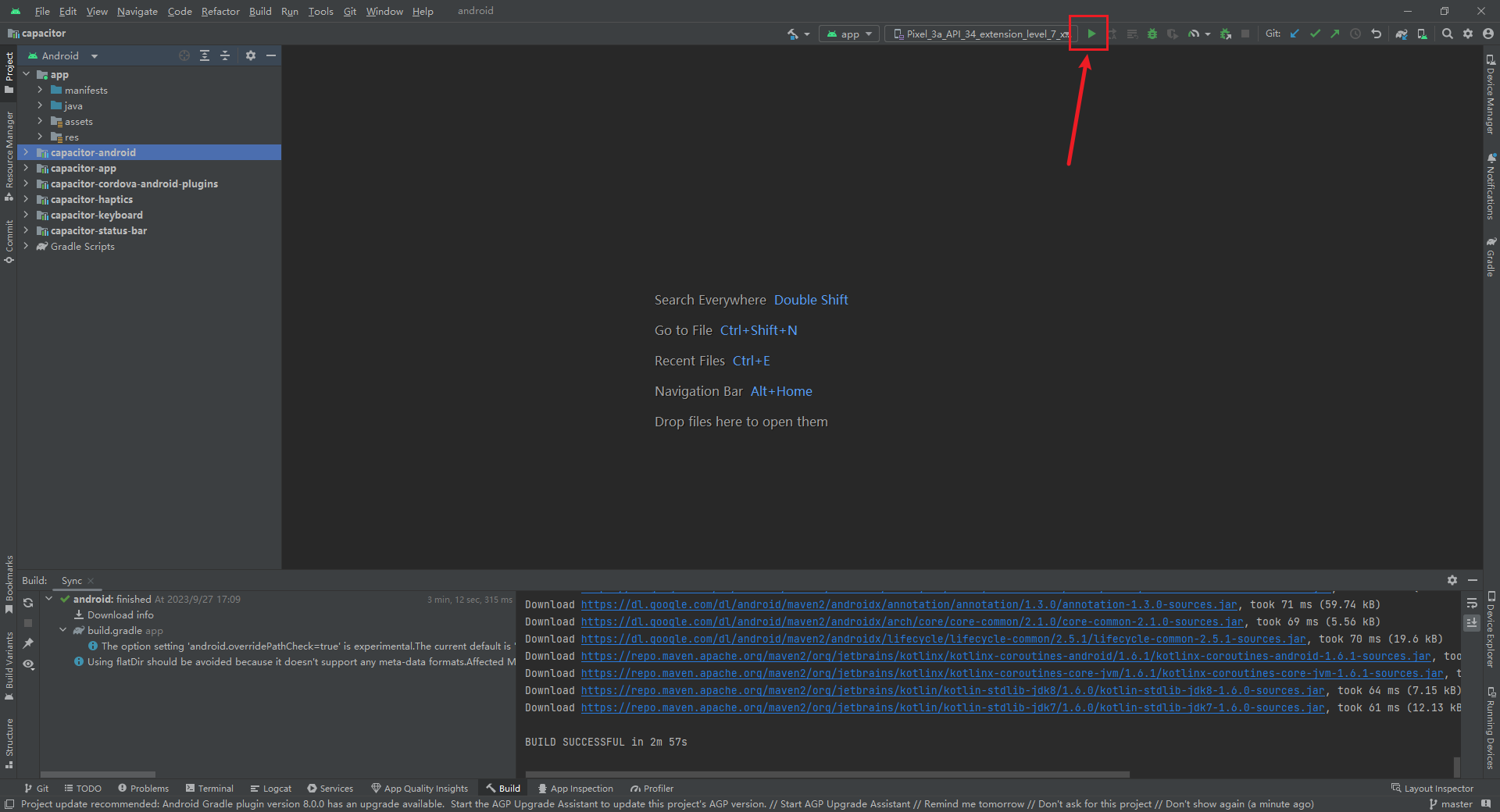Collapse the build.gradle node in Build panel

coord(63,630)
